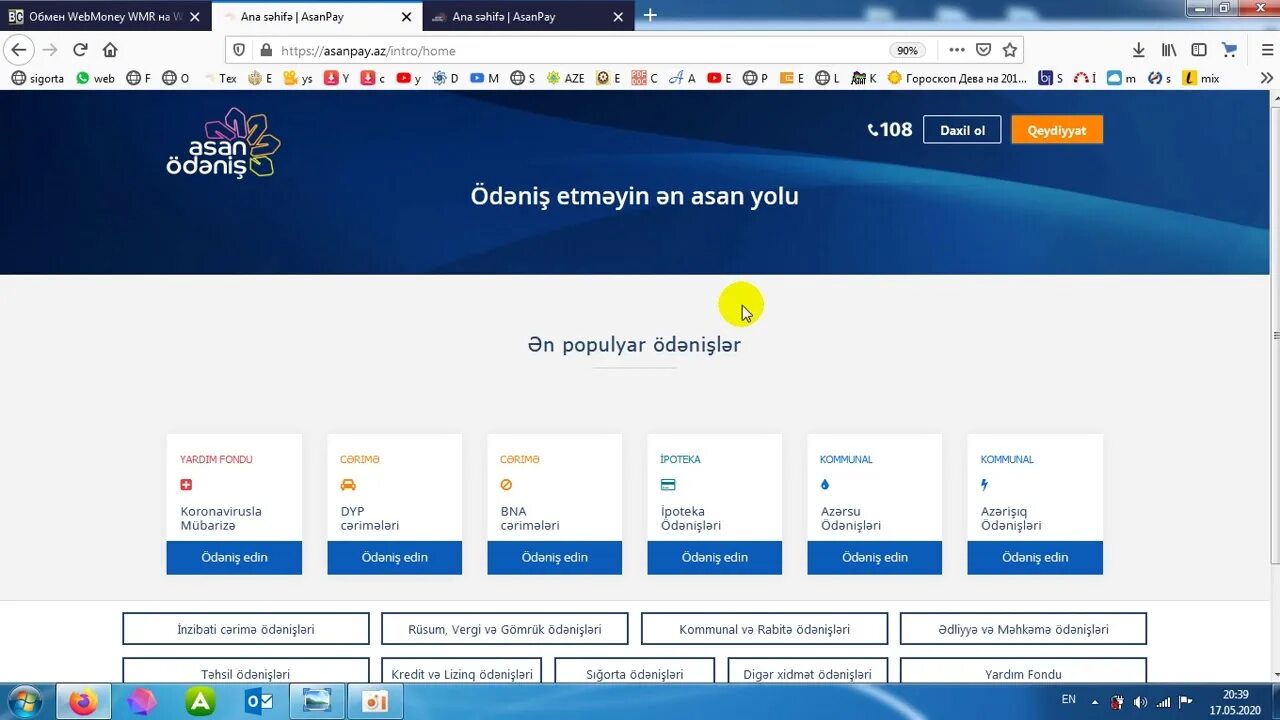Image resolution: width=1280 pixels, height=720 pixels.
Task: Click Ödəniş edin under BNA cərimələri
Action: click(x=554, y=557)
